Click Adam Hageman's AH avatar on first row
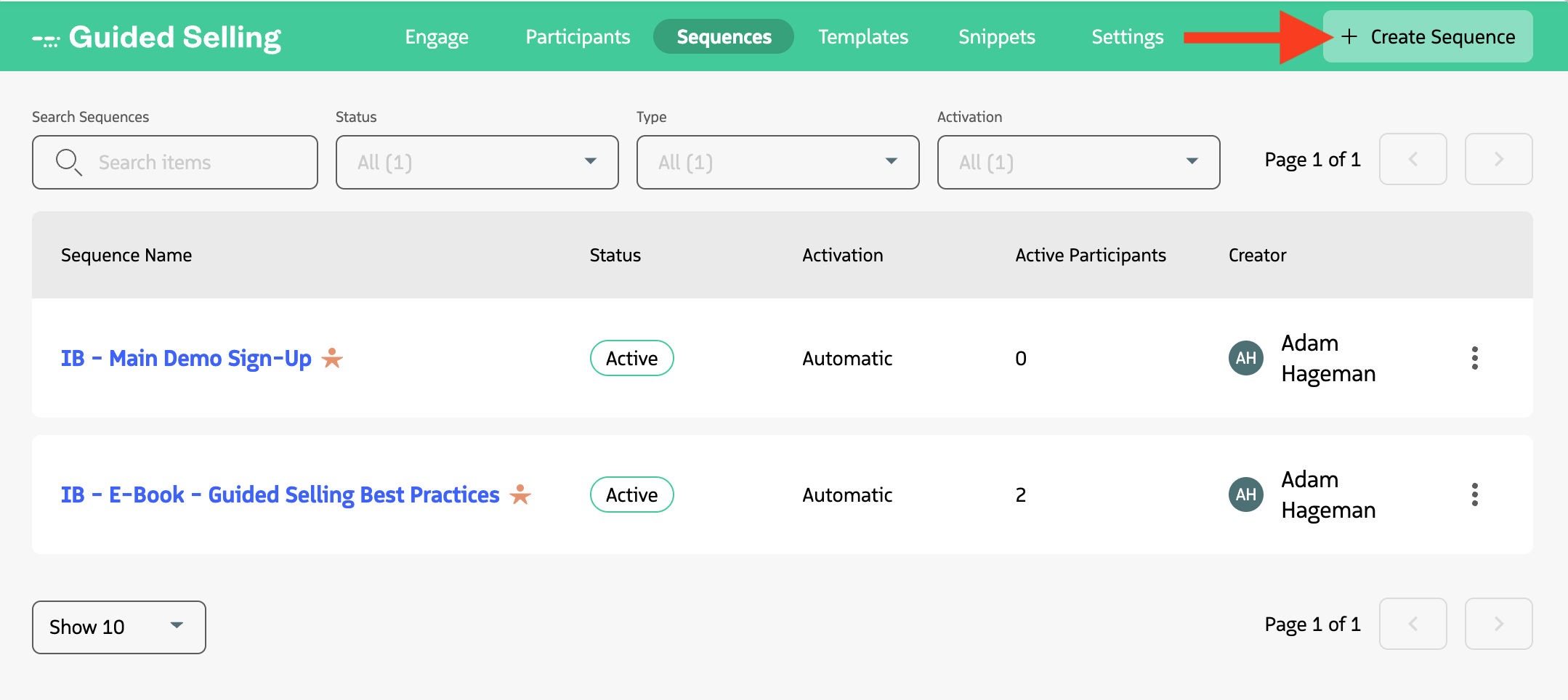Screen dimensions: 1568x700 tap(1245, 357)
